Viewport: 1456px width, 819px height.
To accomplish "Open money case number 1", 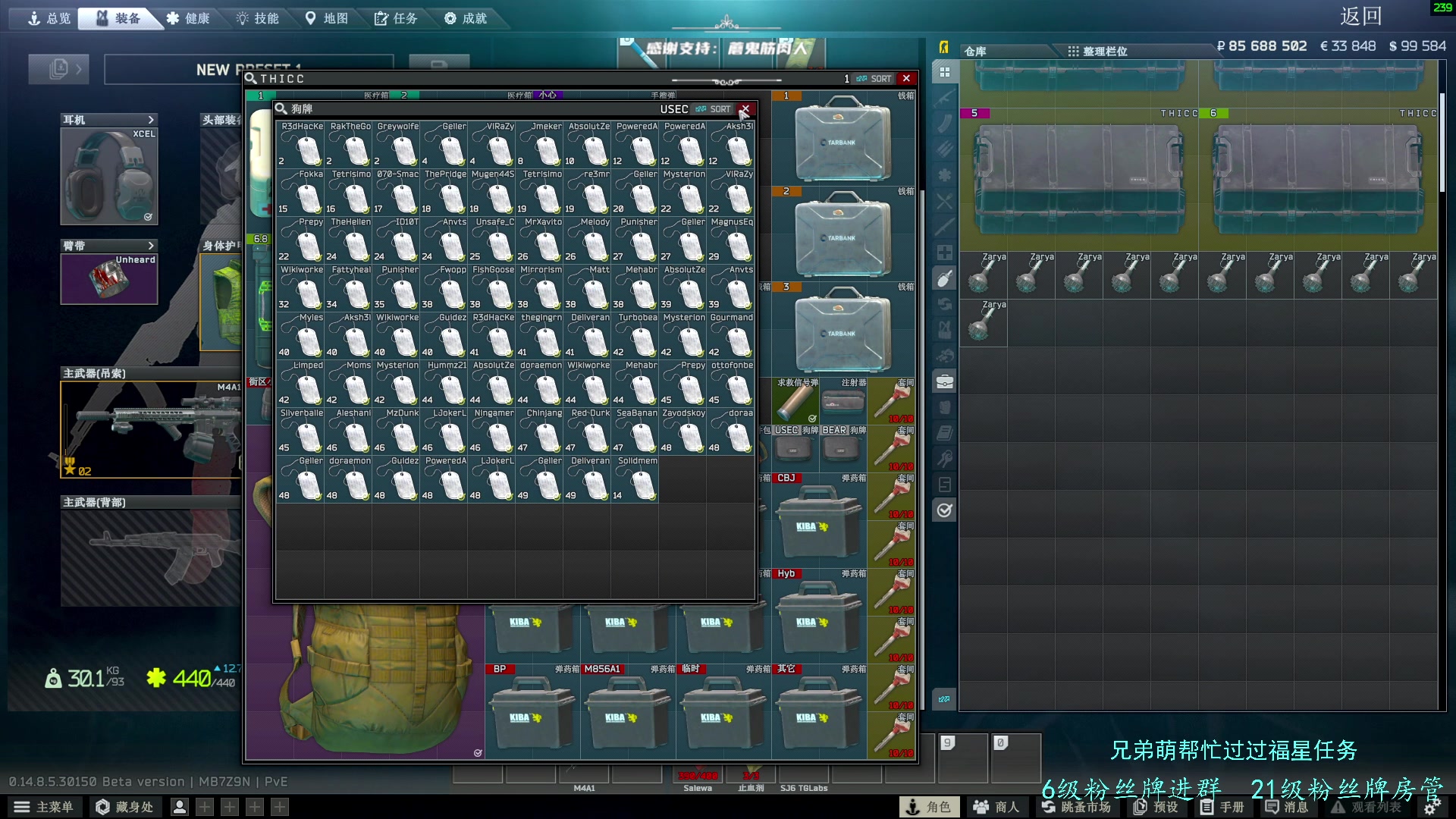I will coord(843,139).
